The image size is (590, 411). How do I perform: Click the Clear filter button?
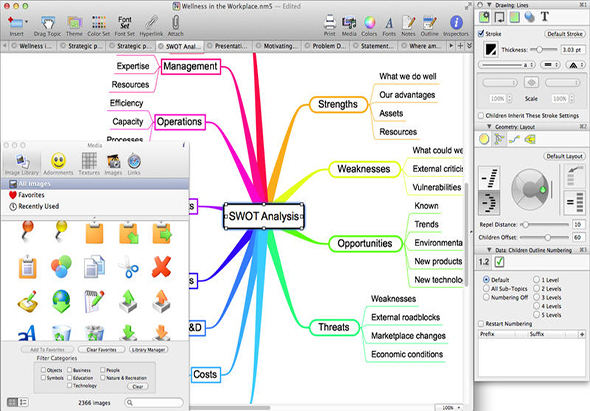[138, 386]
